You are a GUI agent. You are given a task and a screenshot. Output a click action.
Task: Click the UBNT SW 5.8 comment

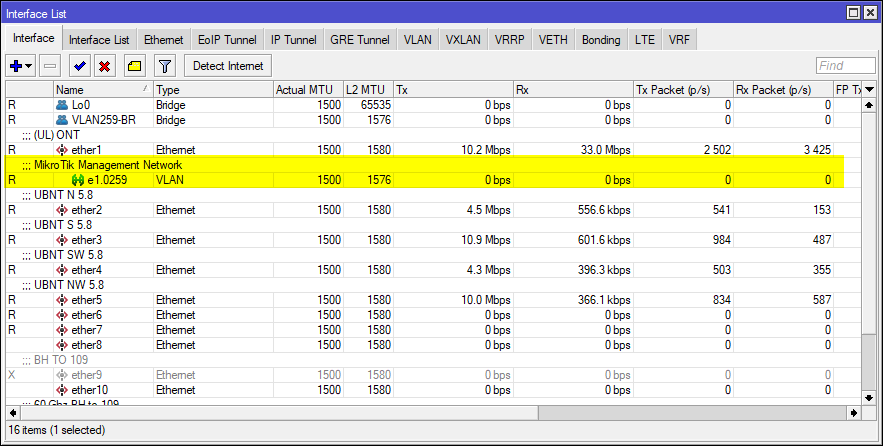coord(62,255)
